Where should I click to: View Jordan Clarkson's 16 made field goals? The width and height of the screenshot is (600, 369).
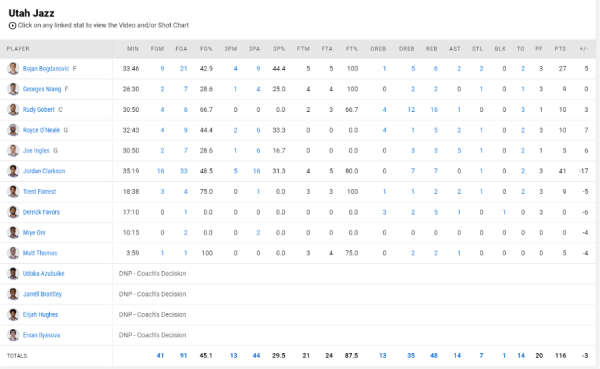tap(160, 171)
